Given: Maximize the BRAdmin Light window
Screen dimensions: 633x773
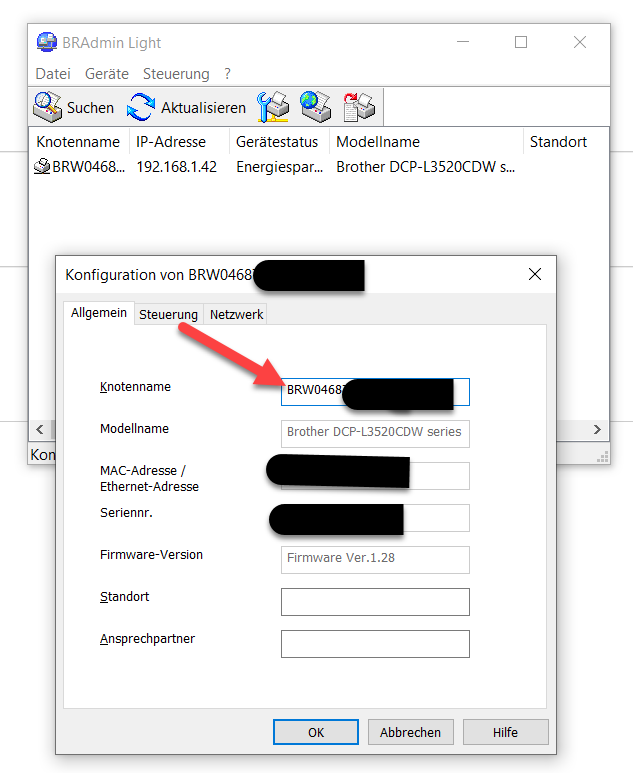Looking at the screenshot, I should click(x=521, y=42).
